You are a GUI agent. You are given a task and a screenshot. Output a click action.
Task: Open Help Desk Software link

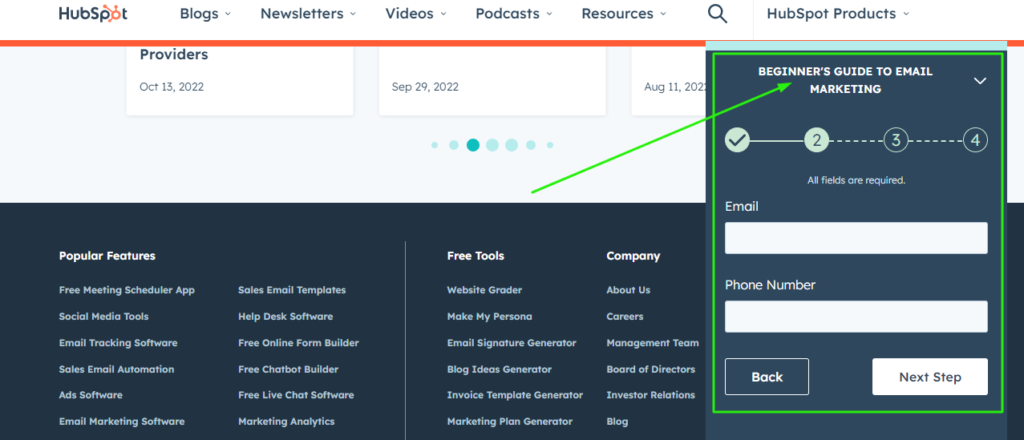coord(285,317)
